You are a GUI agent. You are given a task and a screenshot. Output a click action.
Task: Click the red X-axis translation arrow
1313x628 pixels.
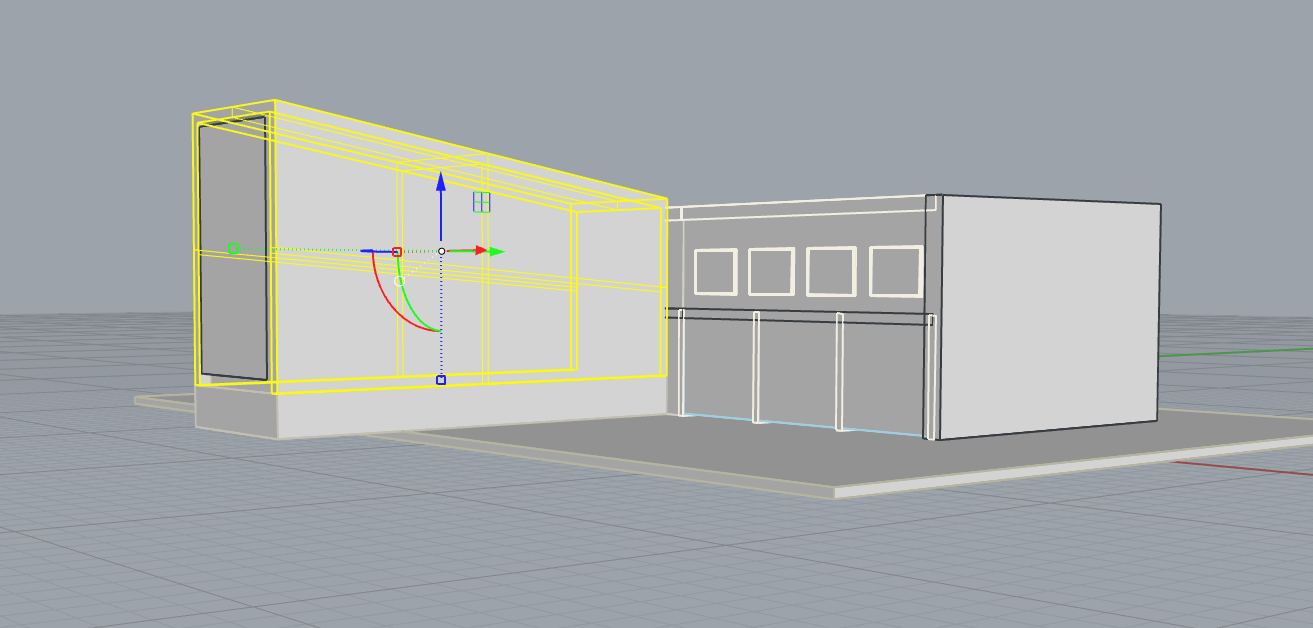click(x=482, y=251)
